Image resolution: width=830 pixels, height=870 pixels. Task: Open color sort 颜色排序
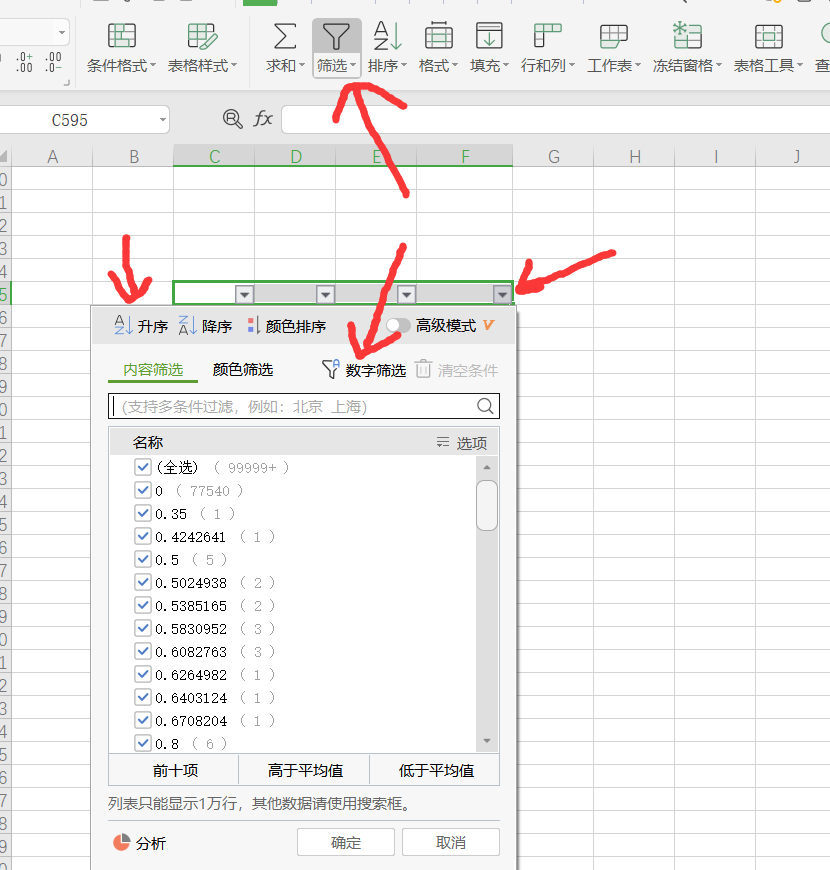click(287, 326)
